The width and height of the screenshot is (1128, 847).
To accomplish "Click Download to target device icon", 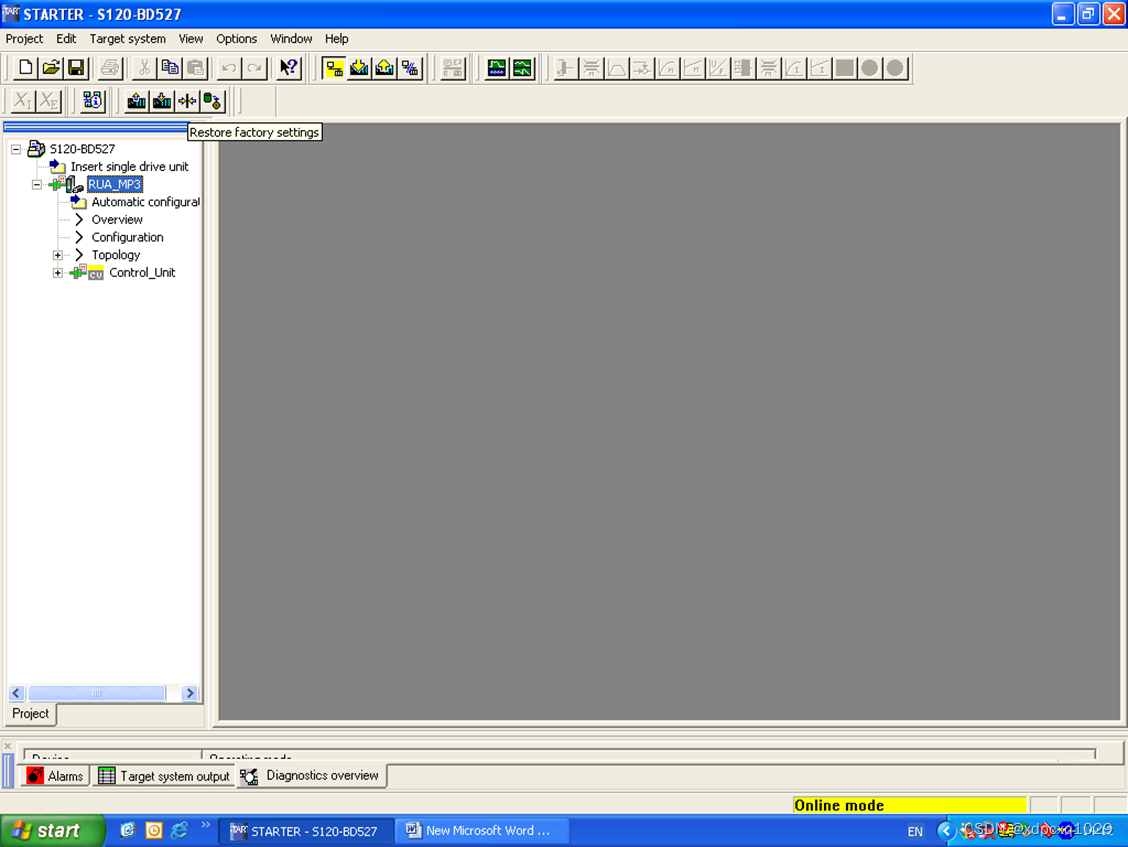I will (162, 101).
